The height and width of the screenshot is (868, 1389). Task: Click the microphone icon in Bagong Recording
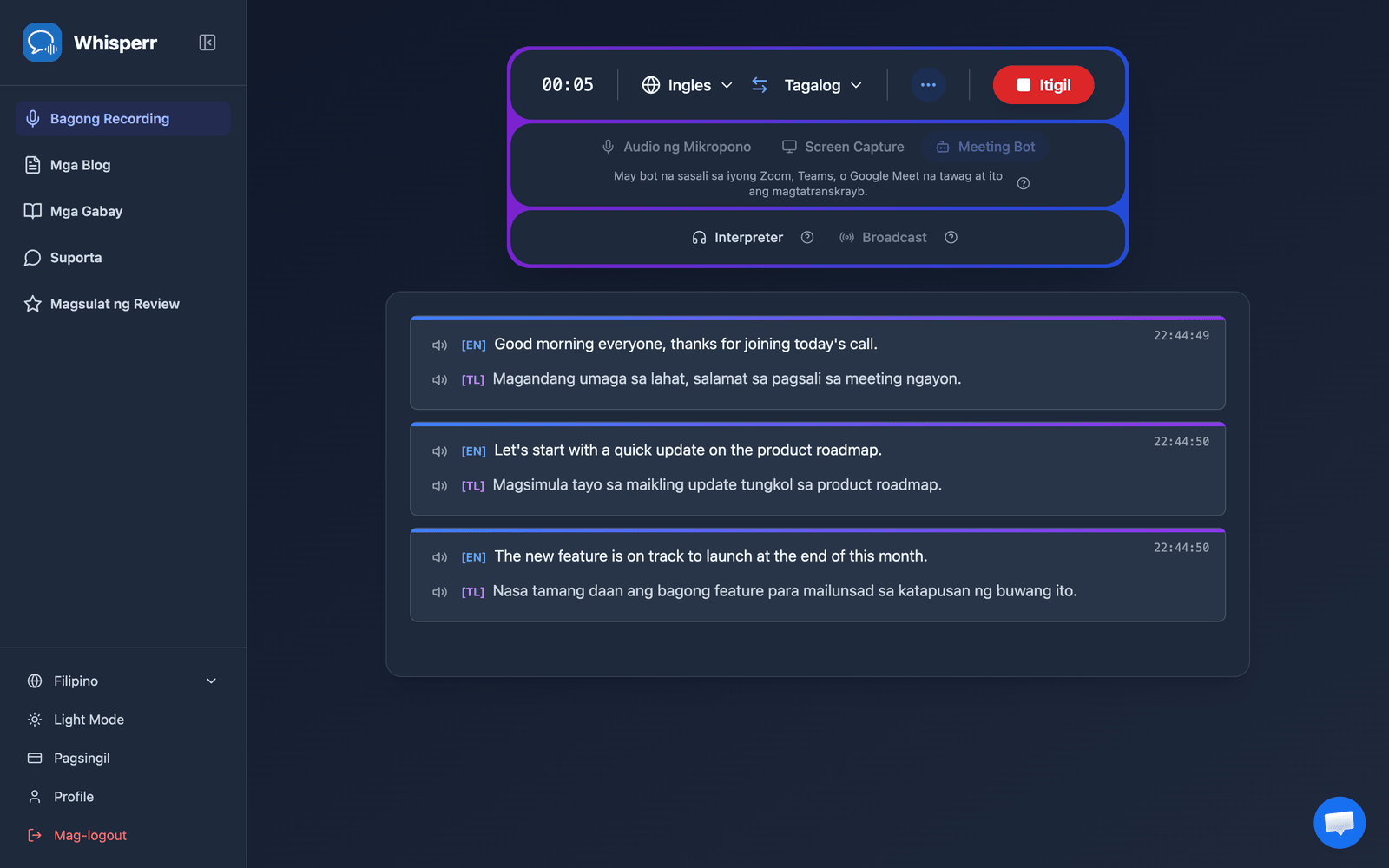[x=33, y=119]
